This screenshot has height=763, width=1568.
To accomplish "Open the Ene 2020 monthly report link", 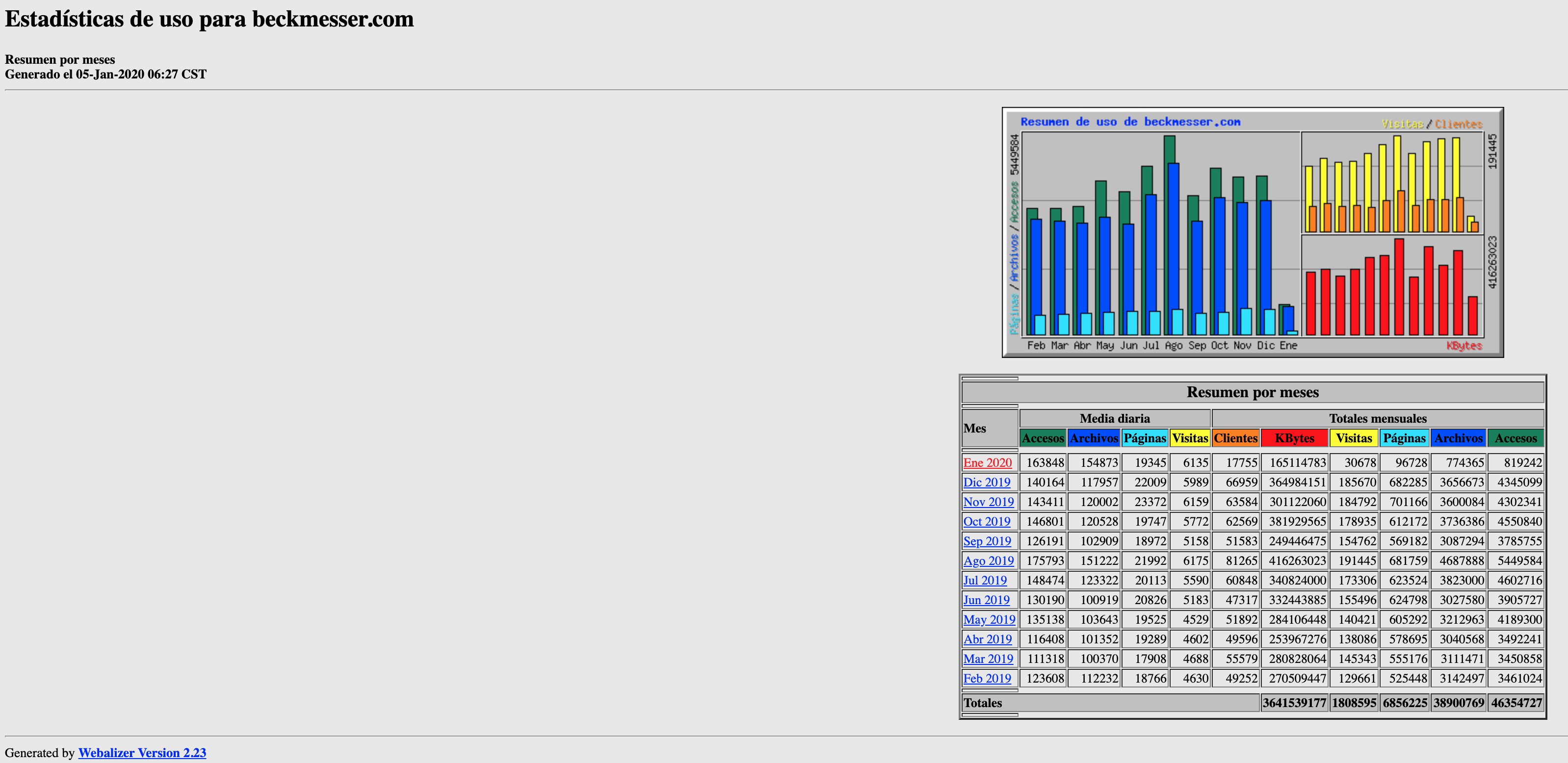I will tap(987, 462).
